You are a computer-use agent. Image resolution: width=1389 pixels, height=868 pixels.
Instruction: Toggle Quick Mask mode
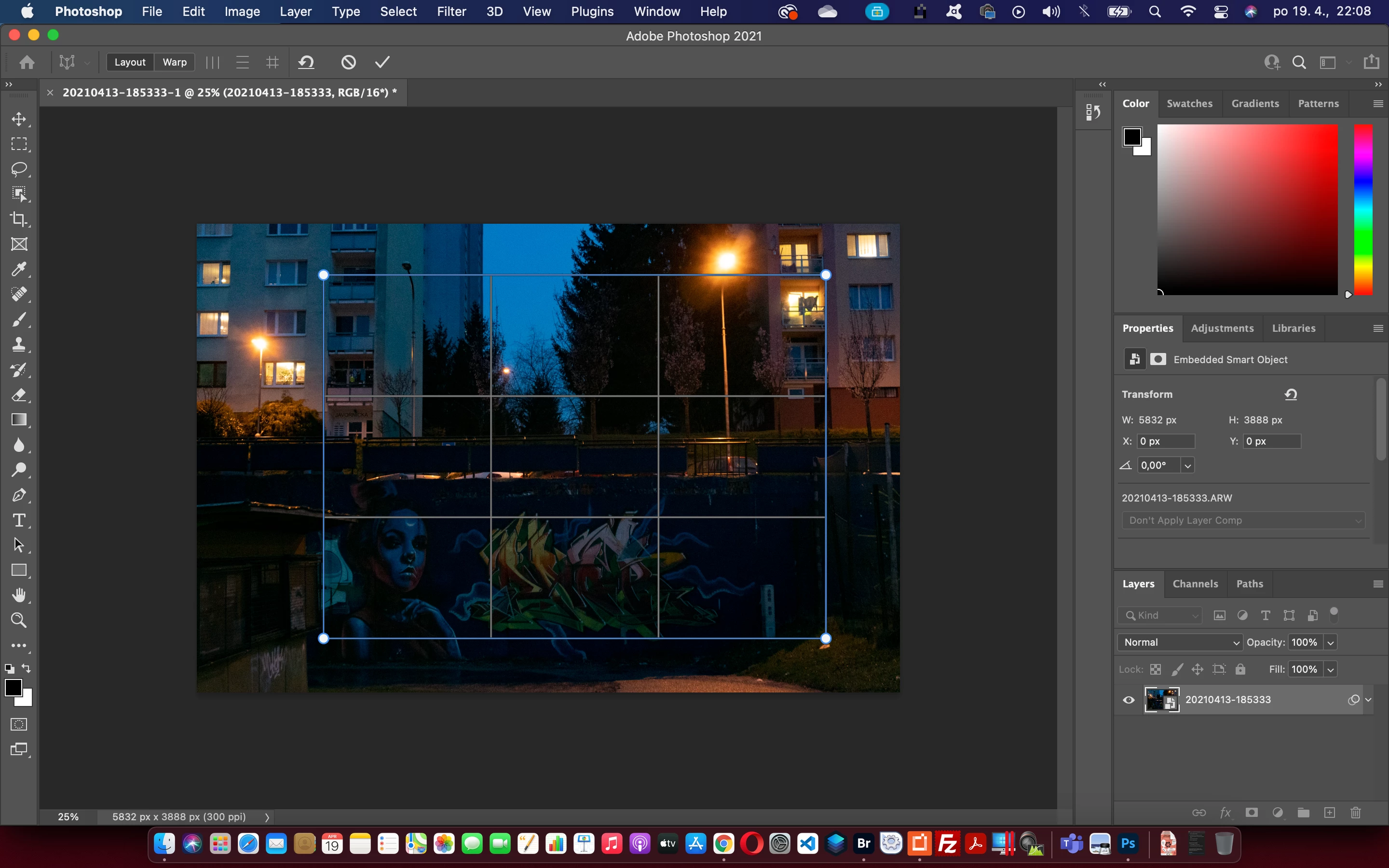(19, 724)
